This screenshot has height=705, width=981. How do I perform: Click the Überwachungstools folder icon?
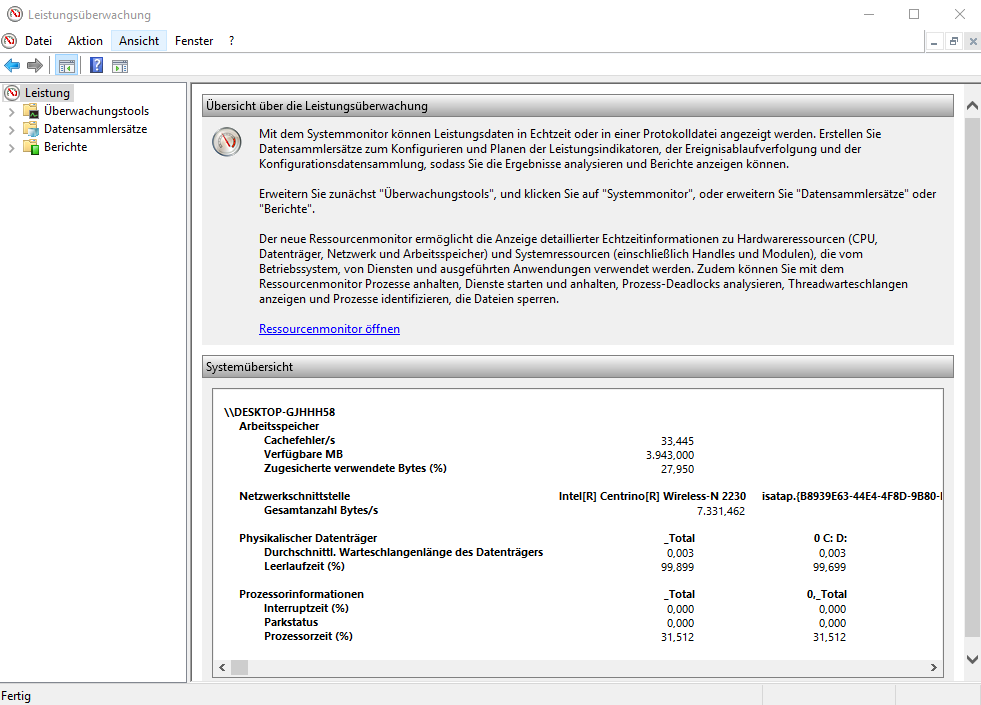[x=31, y=111]
